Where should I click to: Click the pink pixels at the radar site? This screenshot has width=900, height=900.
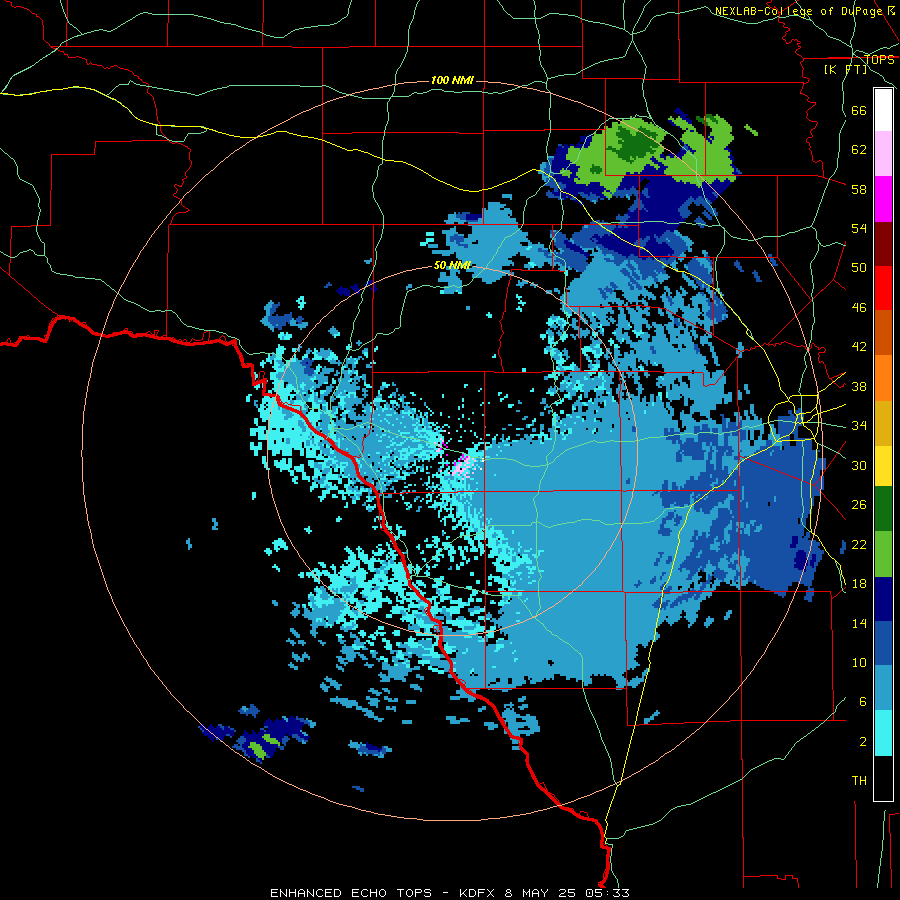click(x=460, y=464)
